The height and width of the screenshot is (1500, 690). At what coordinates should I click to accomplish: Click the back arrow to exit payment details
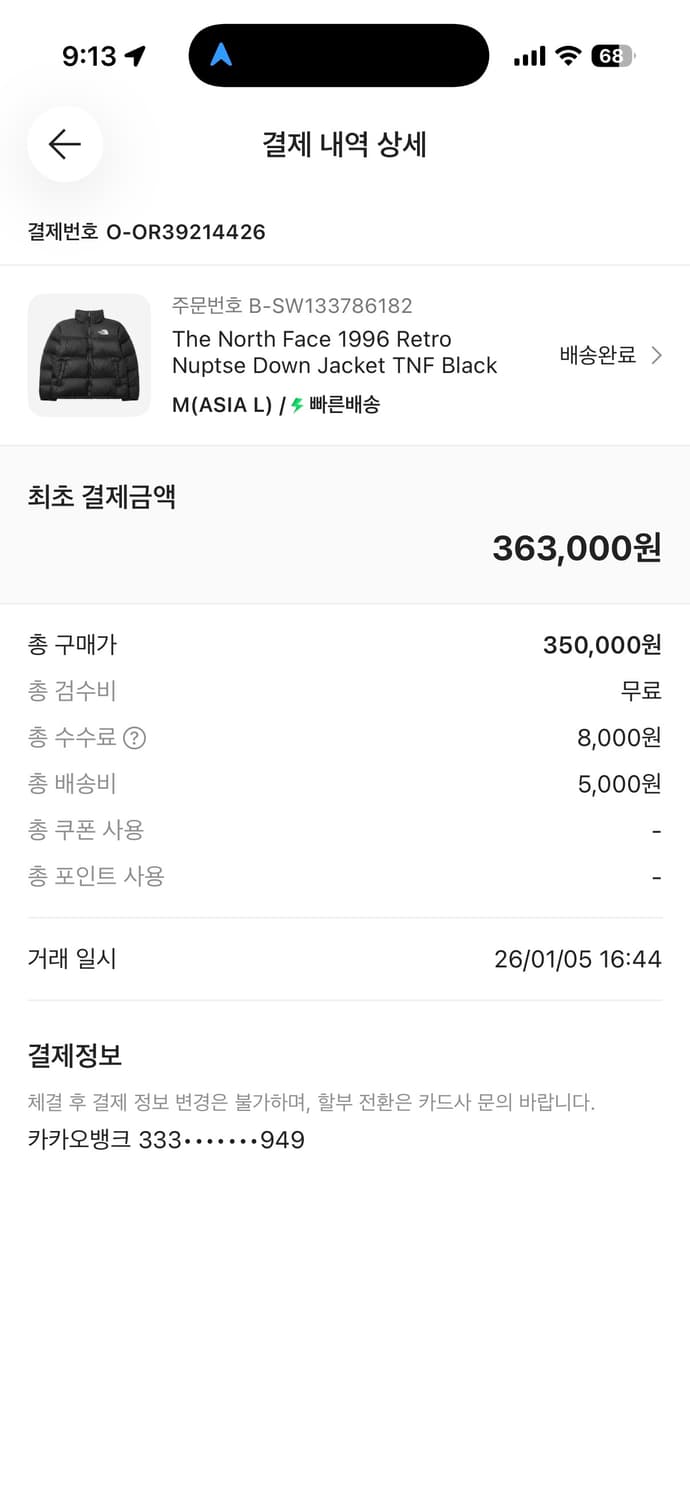coord(64,144)
